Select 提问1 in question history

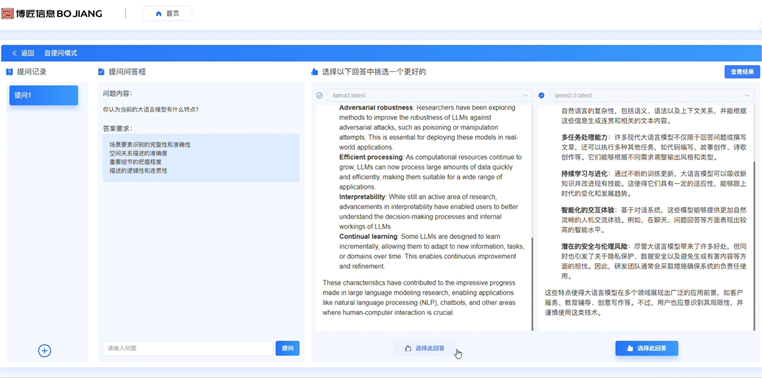point(44,95)
